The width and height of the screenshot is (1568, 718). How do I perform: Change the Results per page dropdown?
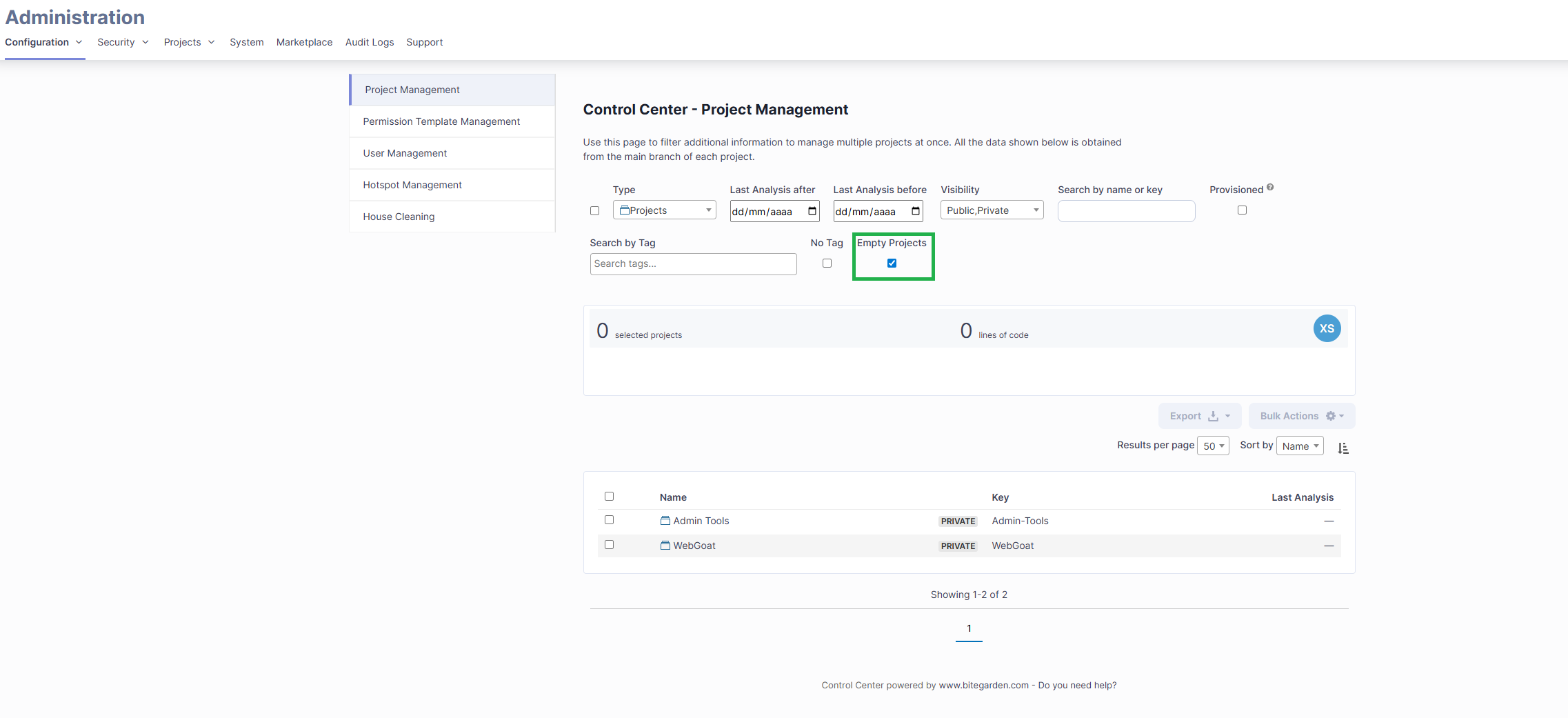1212,446
